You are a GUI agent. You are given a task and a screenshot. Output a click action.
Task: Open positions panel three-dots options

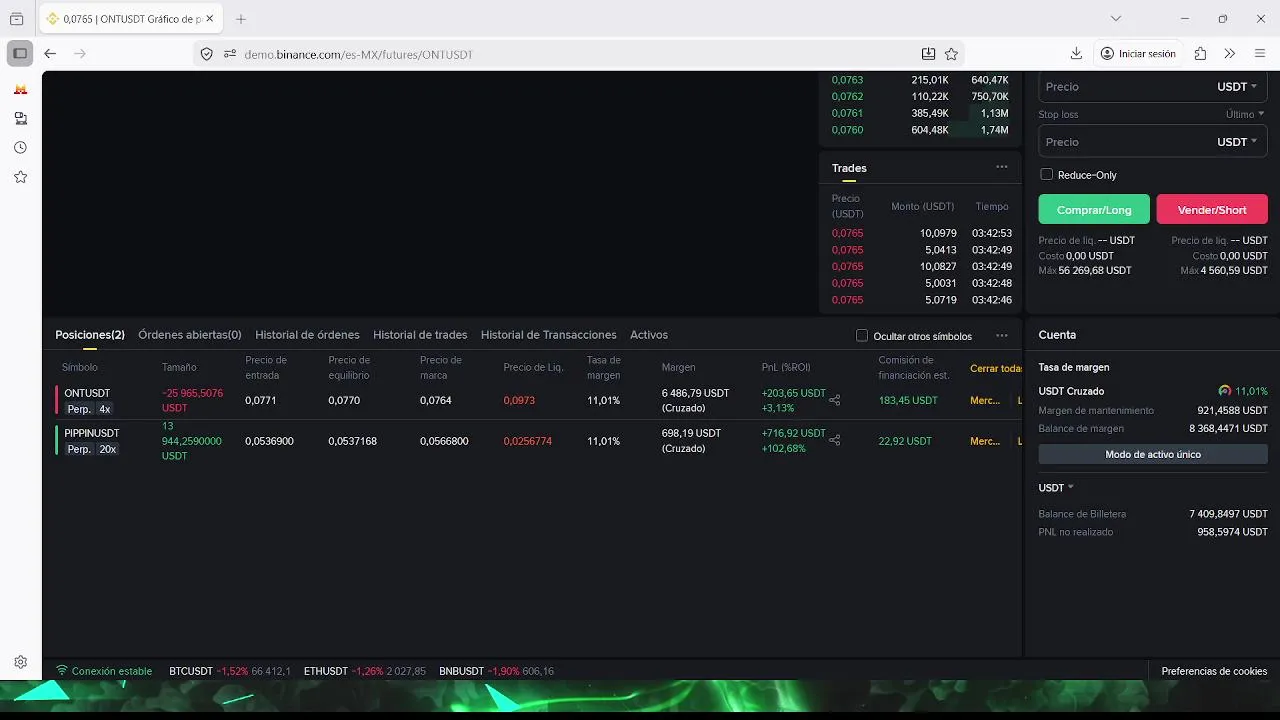(x=1002, y=335)
